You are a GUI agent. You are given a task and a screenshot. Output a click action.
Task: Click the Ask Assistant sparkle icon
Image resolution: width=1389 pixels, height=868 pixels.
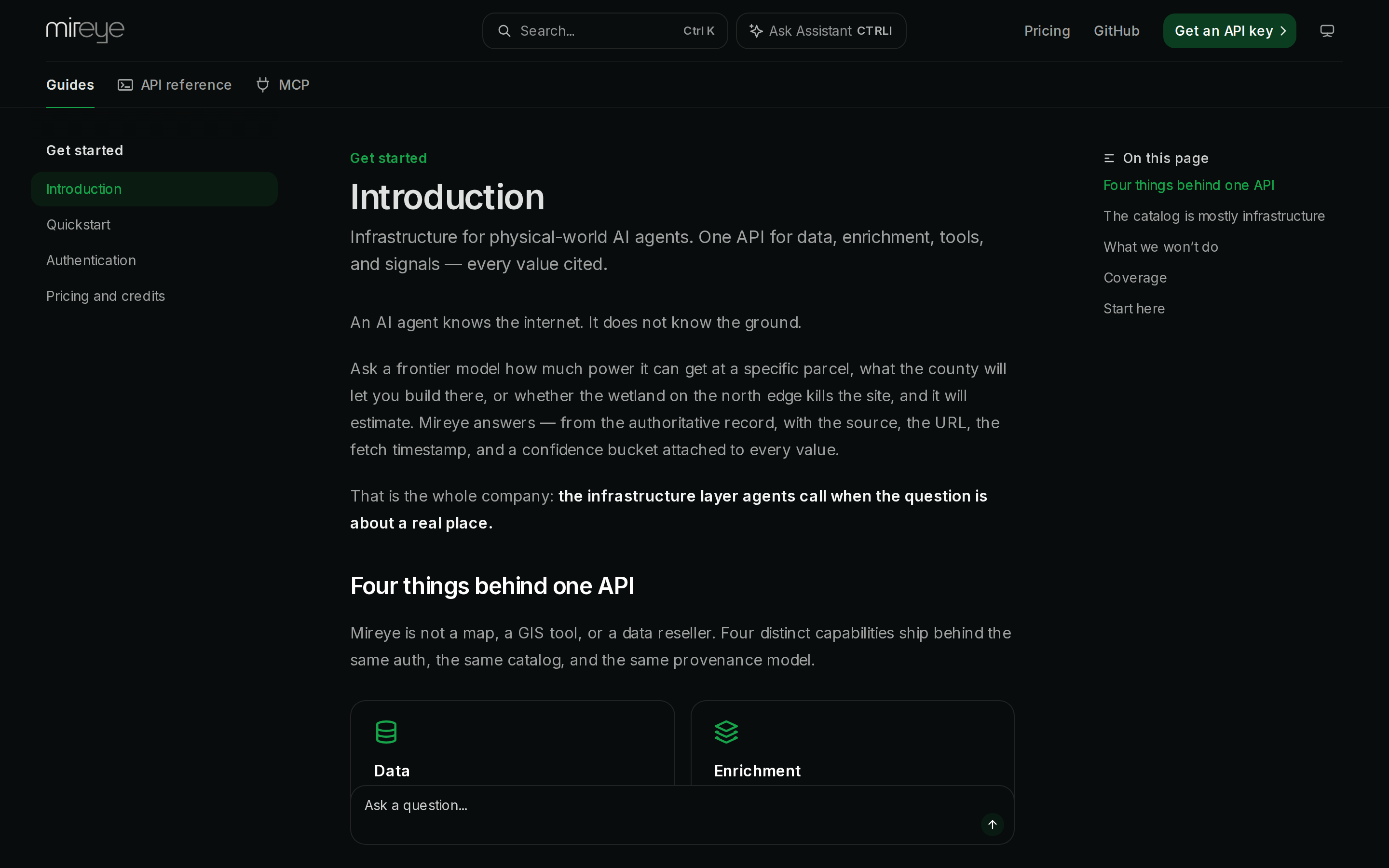[756, 31]
